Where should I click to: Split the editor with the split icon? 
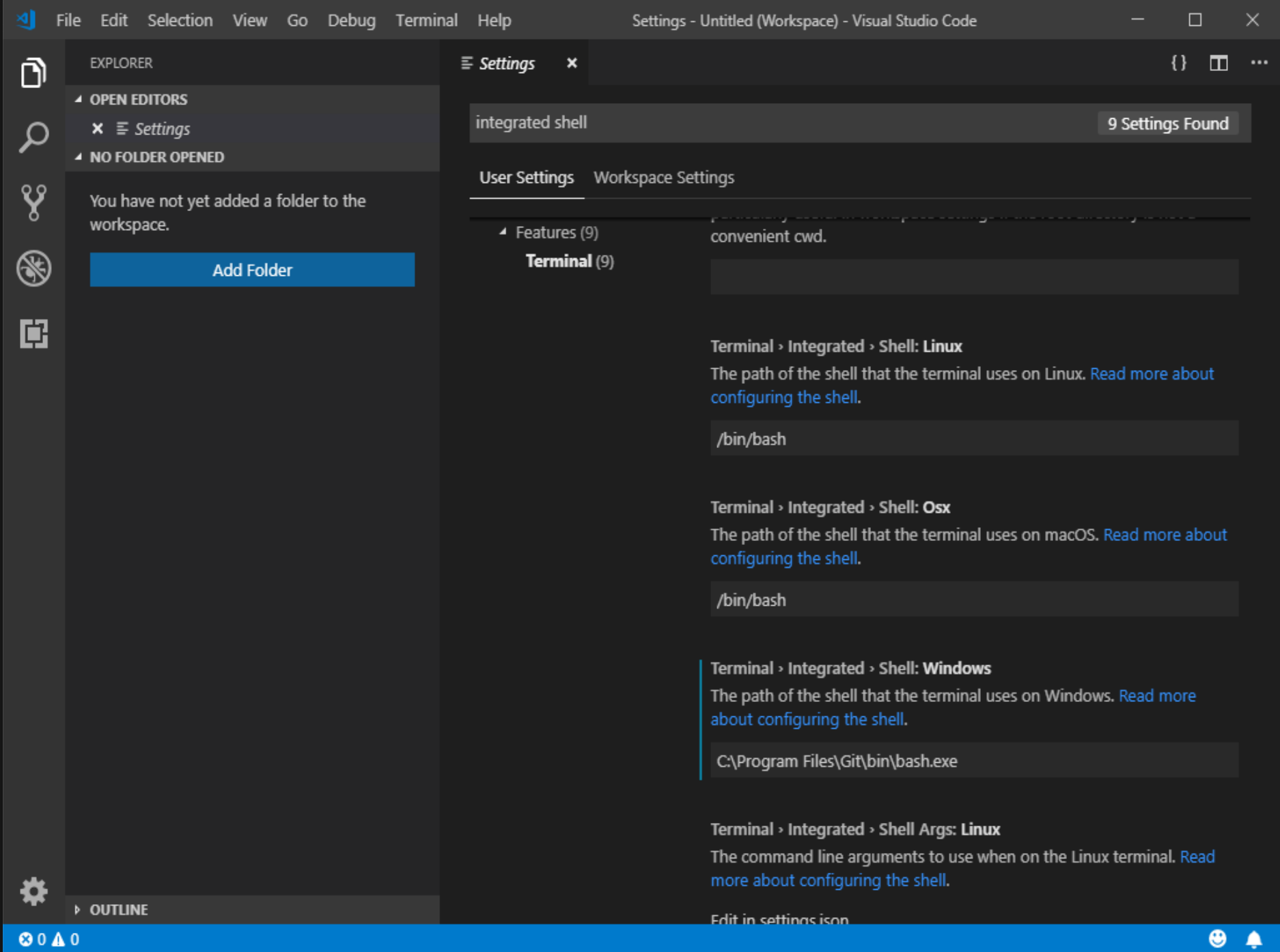click(1219, 63)
